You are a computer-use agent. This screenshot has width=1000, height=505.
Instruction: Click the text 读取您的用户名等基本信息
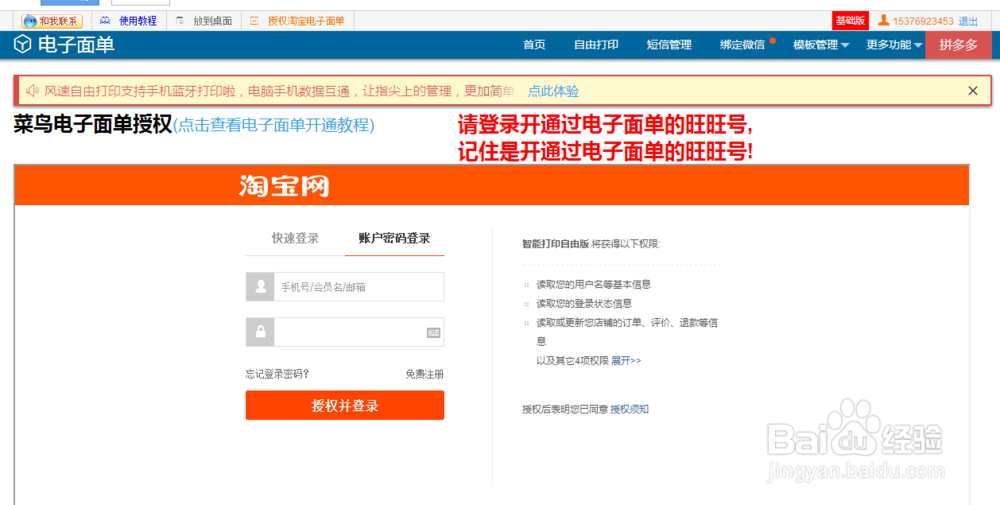tap(593, 284)
